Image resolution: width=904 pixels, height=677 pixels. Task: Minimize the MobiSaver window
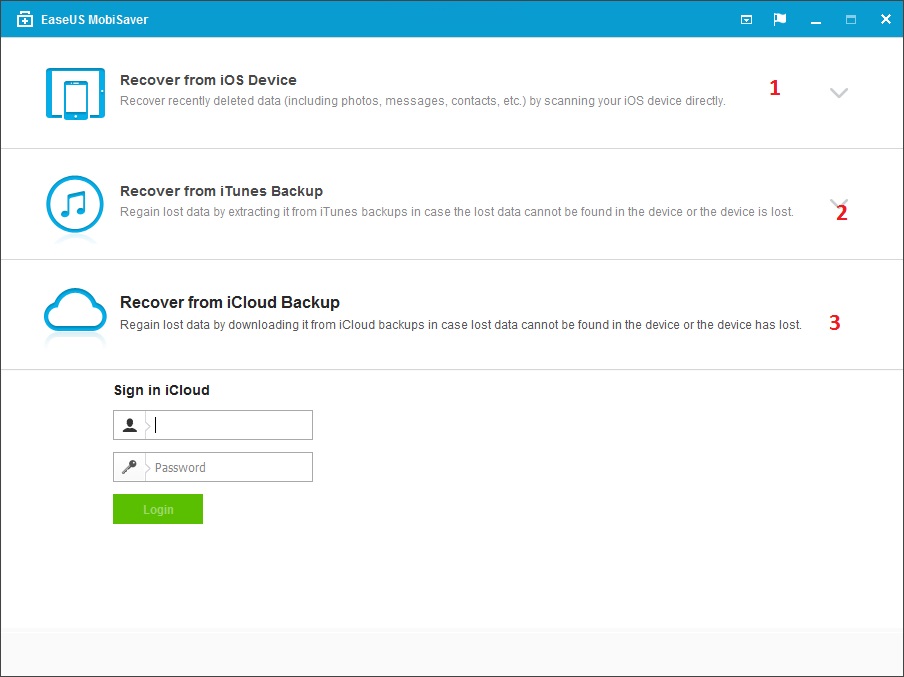[x=816, y=19]
